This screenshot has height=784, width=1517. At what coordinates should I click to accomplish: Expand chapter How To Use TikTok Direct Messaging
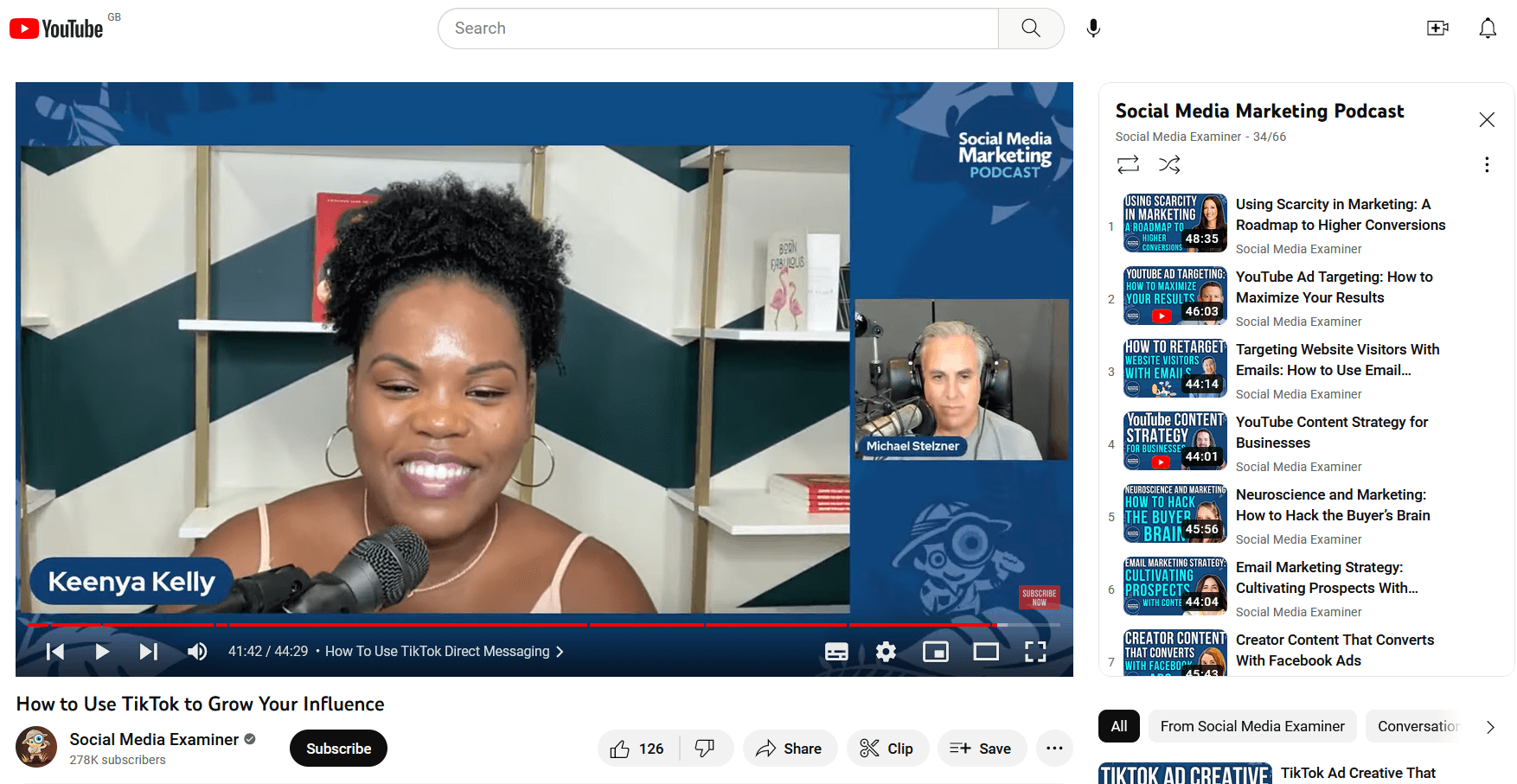[x=445, y=652]
